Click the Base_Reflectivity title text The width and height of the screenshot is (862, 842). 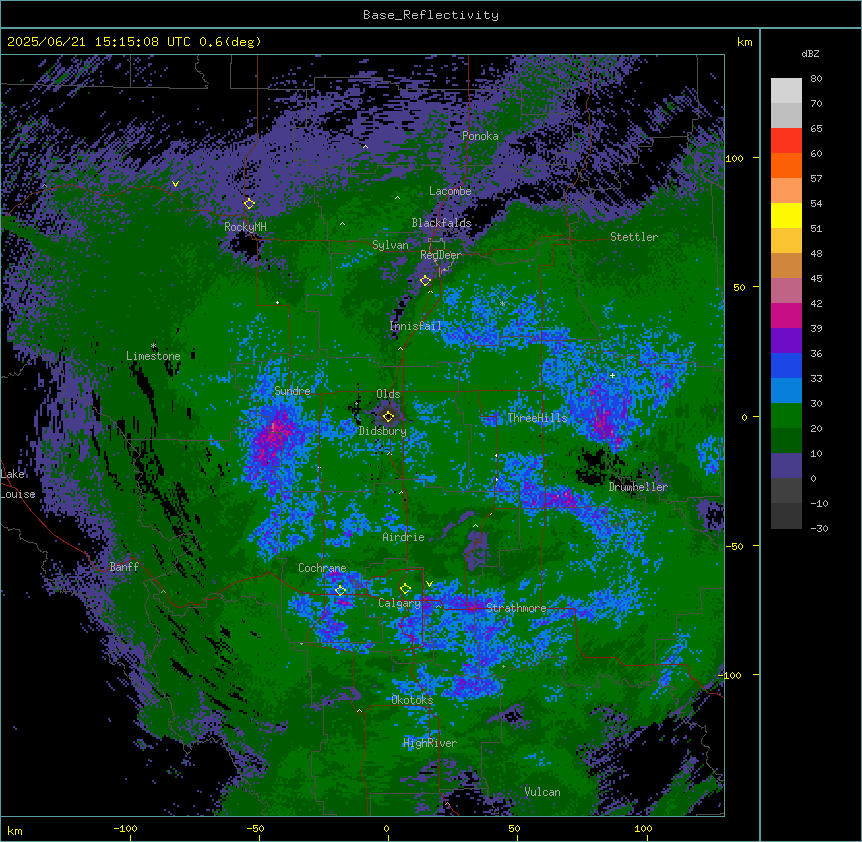click(431, 15)
